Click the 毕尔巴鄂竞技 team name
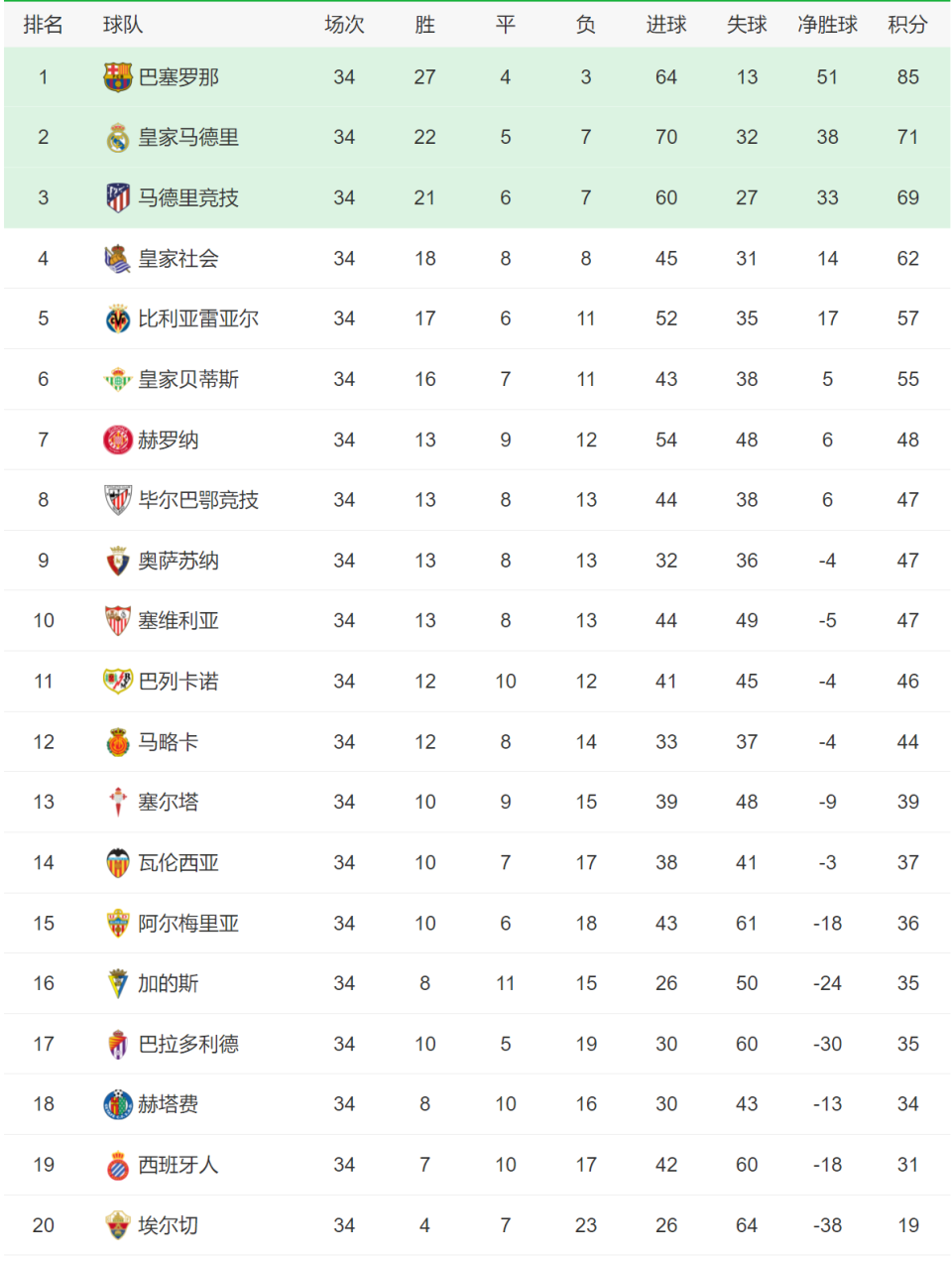 (198, 500)
